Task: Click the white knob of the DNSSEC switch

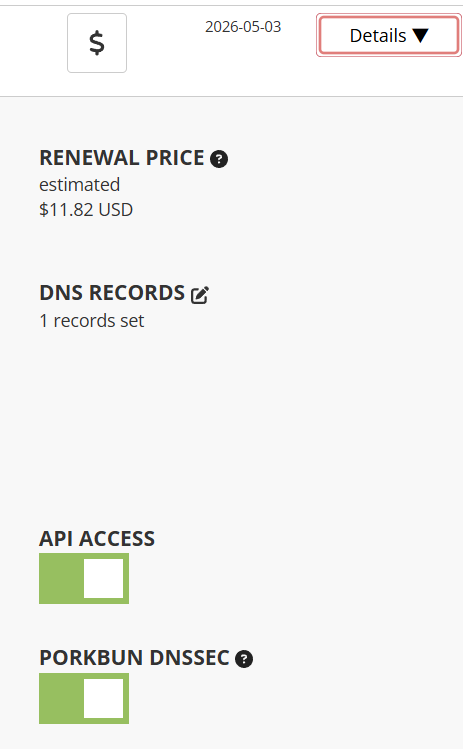Action: pos(104,698)
